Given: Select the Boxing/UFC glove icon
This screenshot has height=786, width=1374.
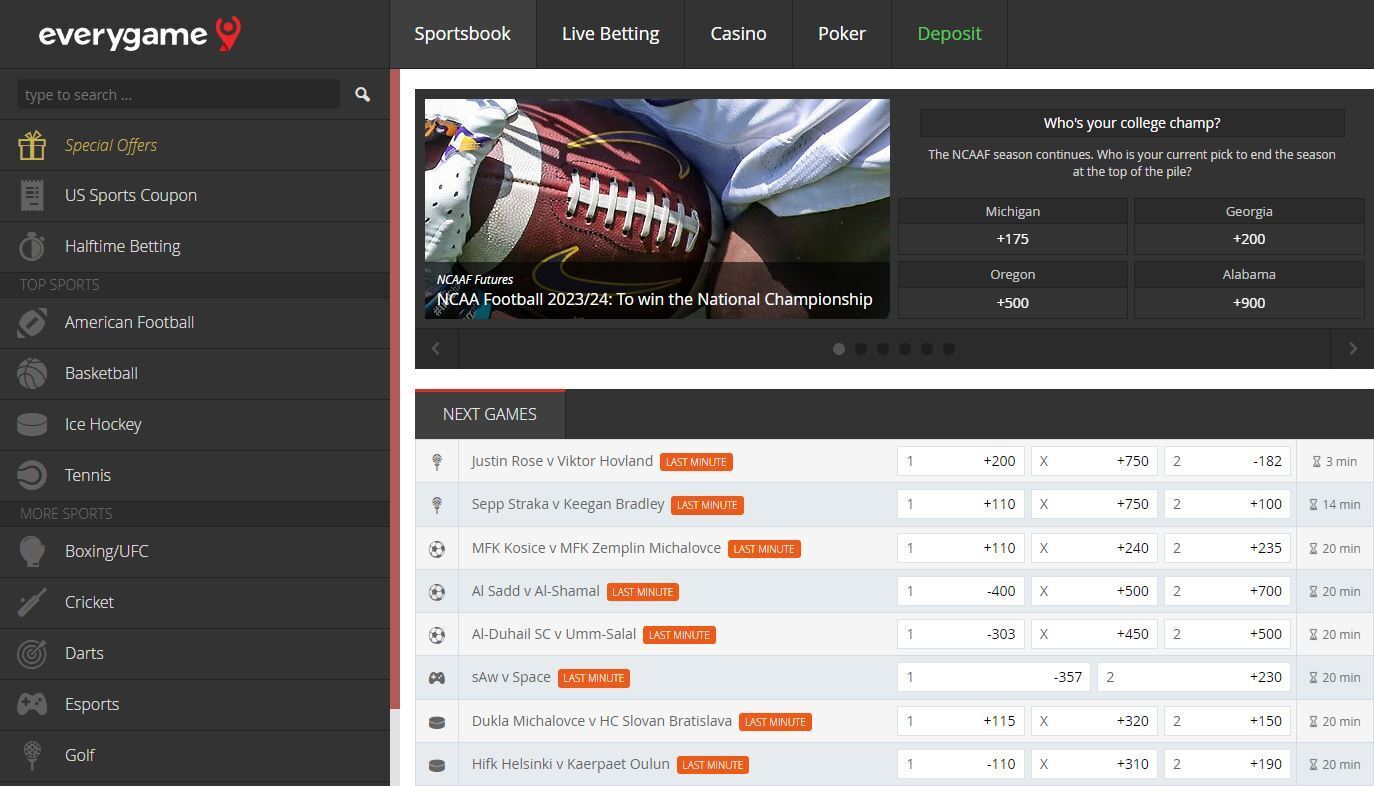Looking at the screenshot, I should 31,551.
